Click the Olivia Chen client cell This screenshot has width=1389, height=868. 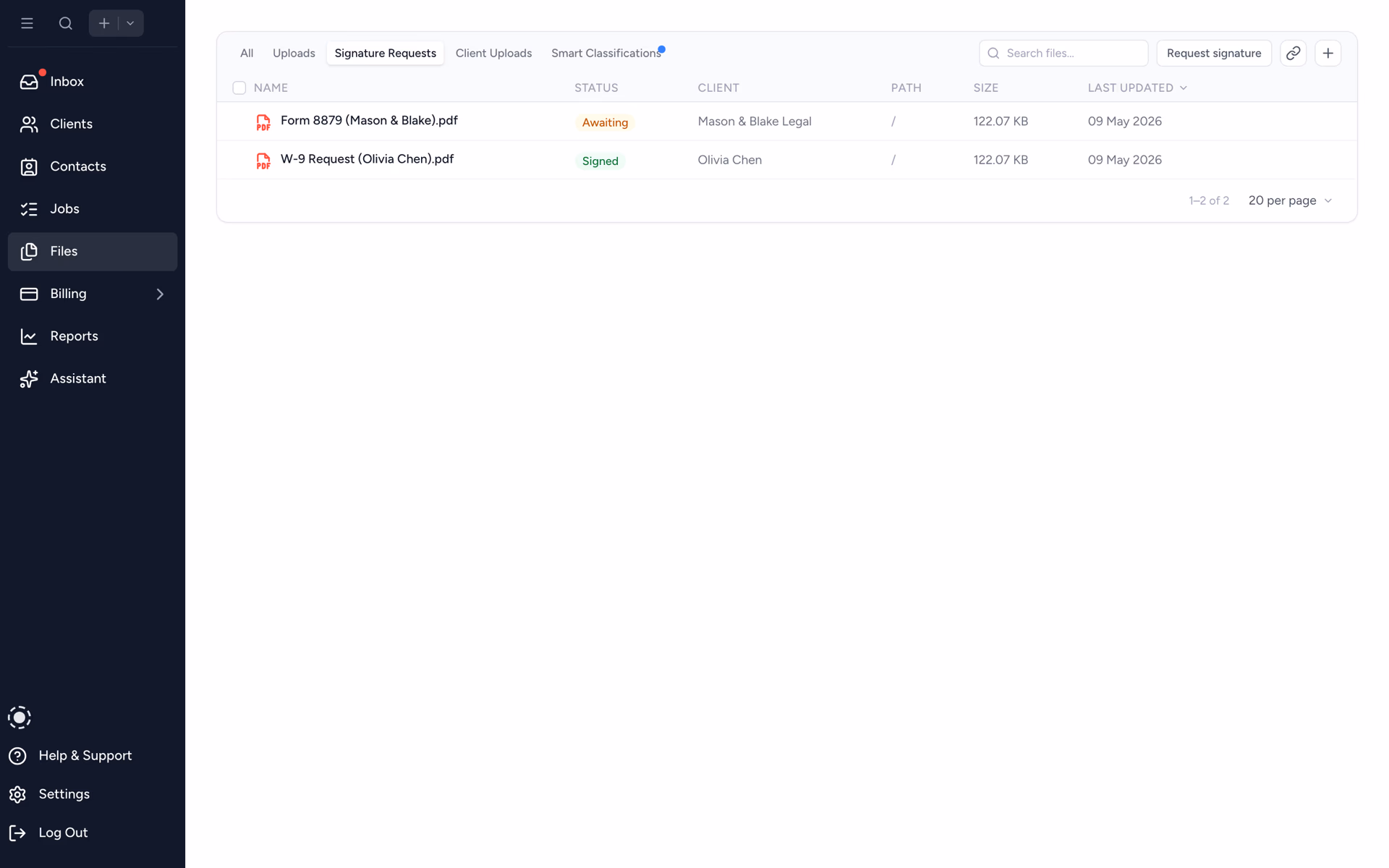pos(730,160)
